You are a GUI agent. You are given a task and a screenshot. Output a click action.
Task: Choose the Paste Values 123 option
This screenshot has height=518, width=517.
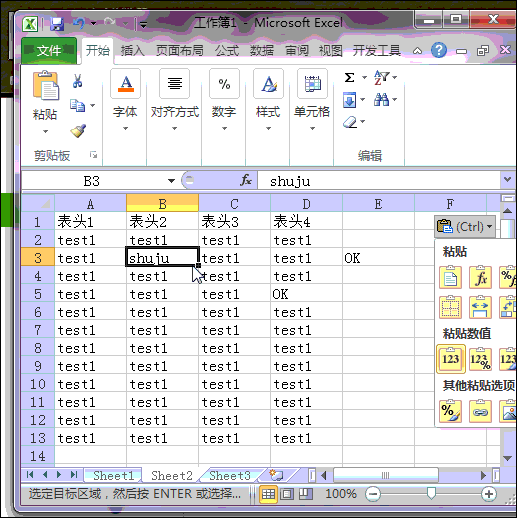(x=451, y=359)
